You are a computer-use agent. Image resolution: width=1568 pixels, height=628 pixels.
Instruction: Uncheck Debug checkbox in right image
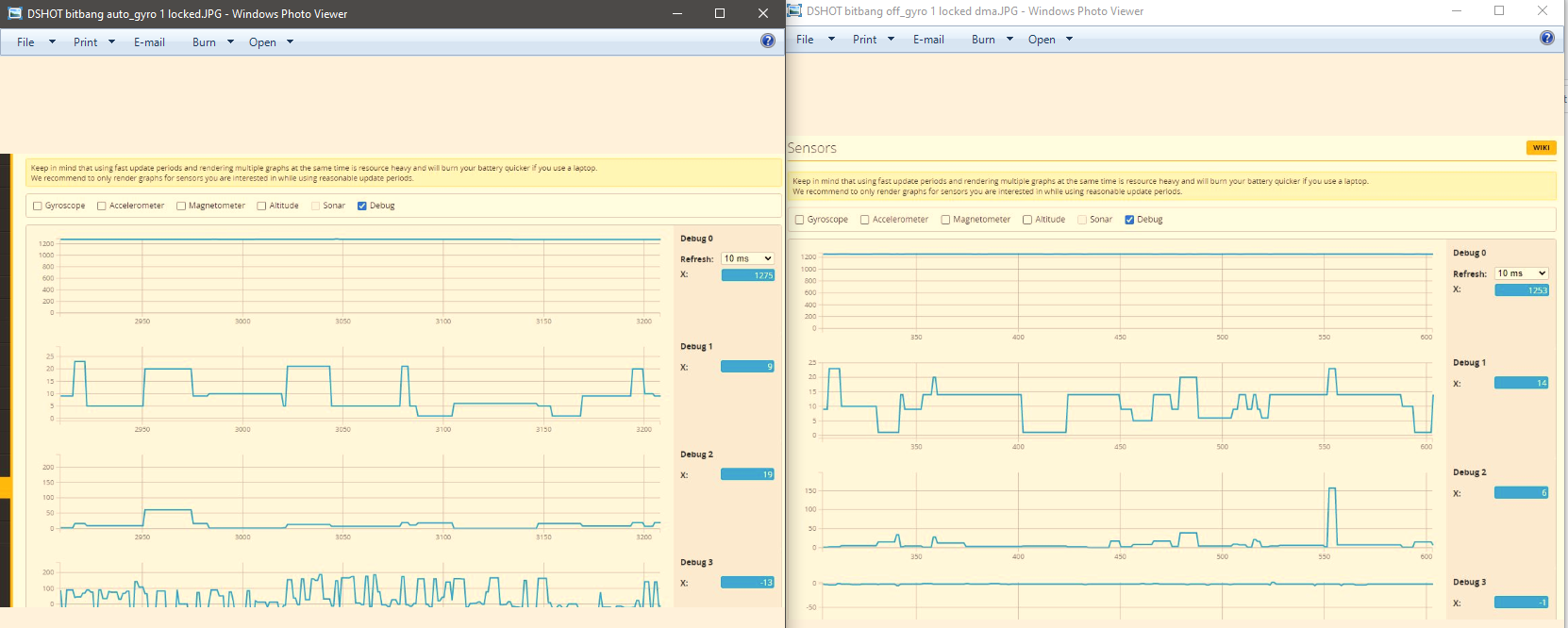(x=1129, y=220)
